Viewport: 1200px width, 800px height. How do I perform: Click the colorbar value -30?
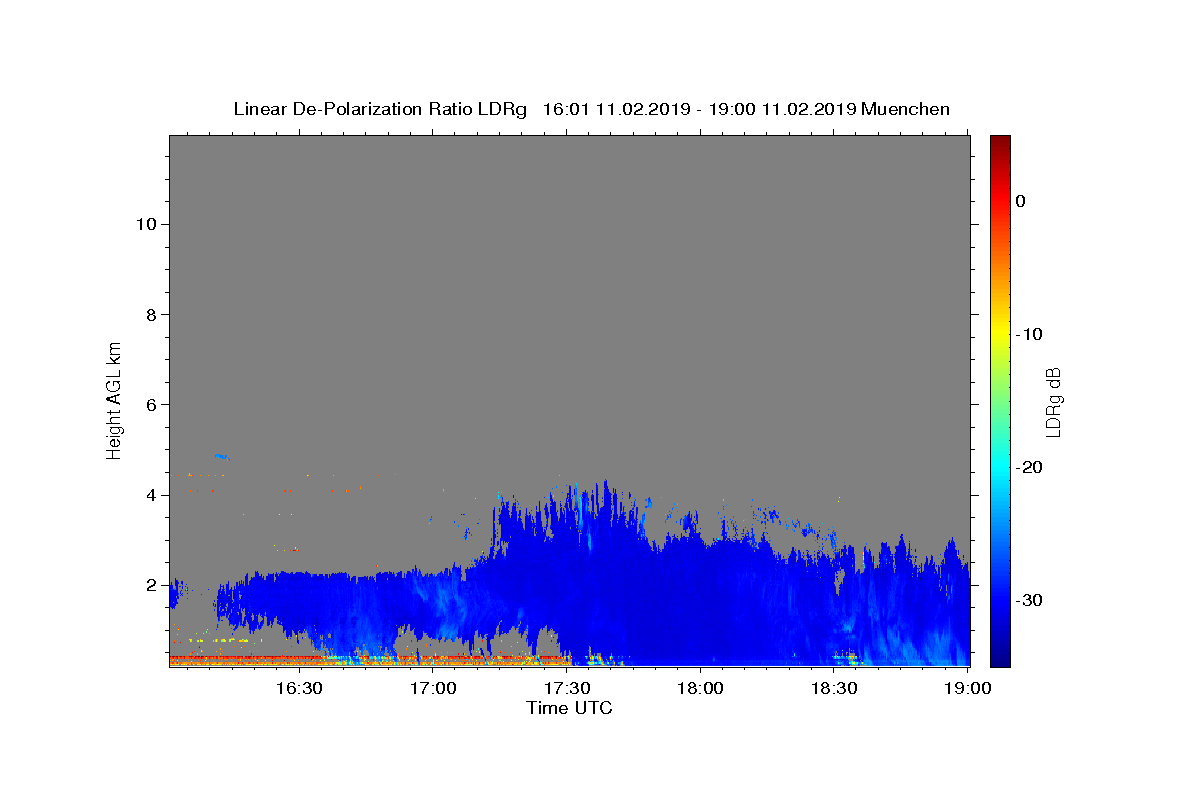pos(1030,600)
